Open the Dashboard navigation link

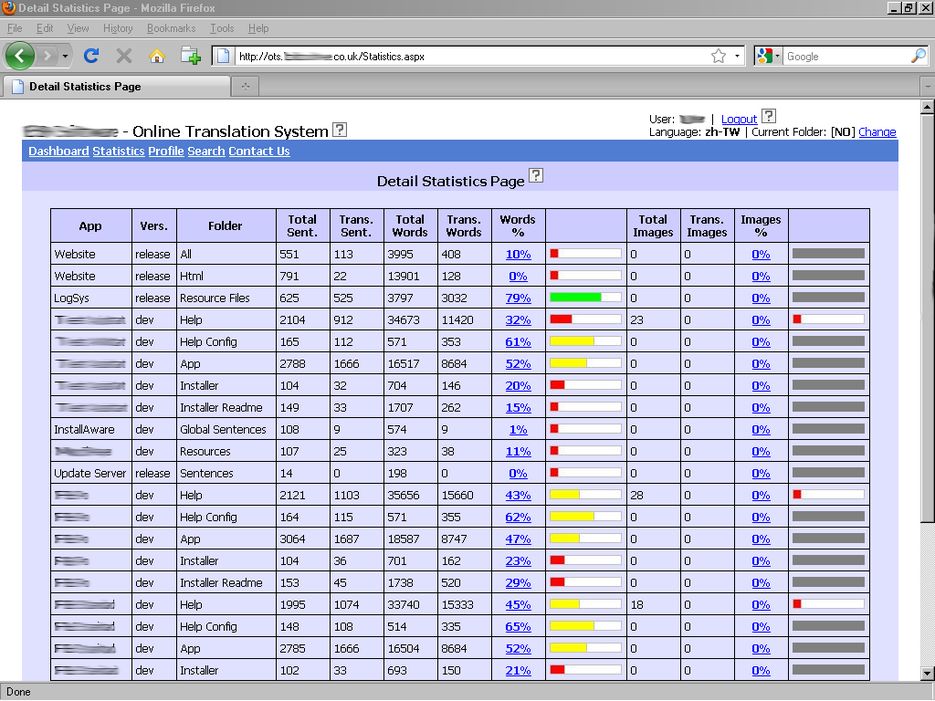tap(58, 151)
